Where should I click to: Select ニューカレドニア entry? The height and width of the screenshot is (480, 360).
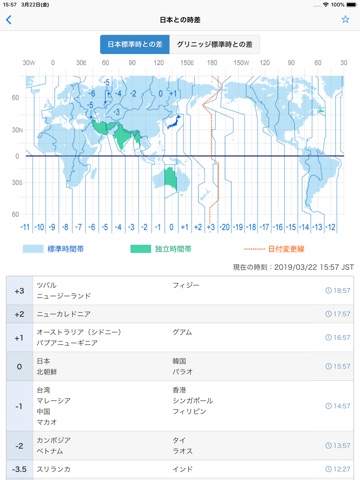tap(63, 314)
